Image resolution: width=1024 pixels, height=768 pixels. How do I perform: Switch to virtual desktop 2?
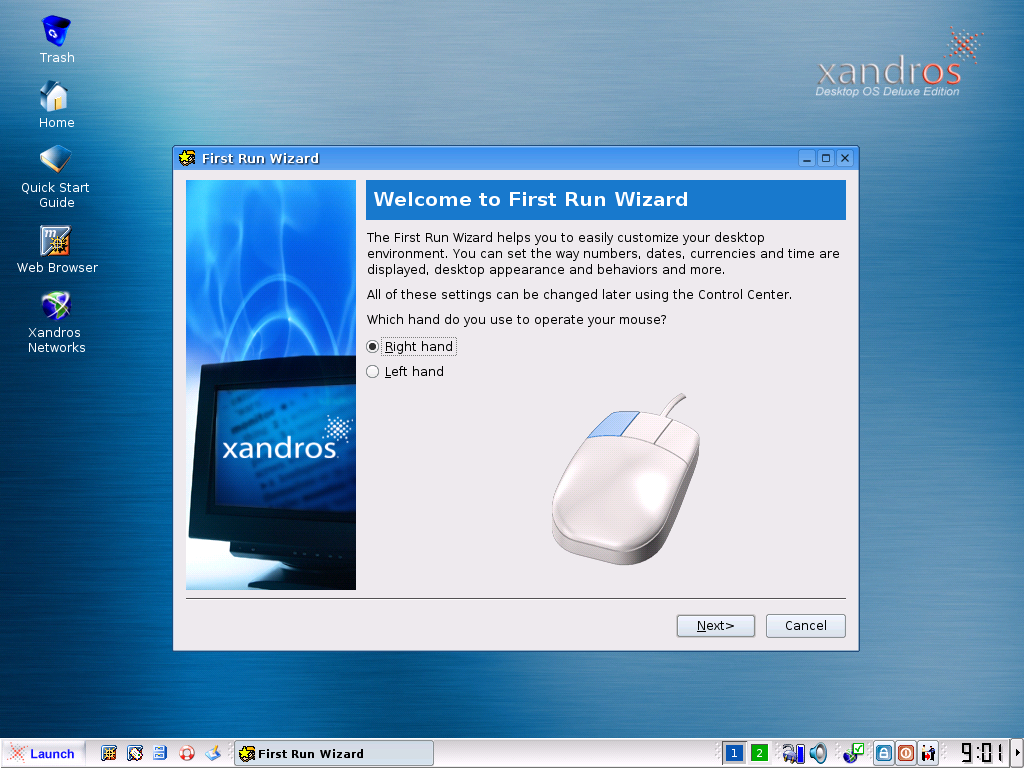tap(759, 753)
